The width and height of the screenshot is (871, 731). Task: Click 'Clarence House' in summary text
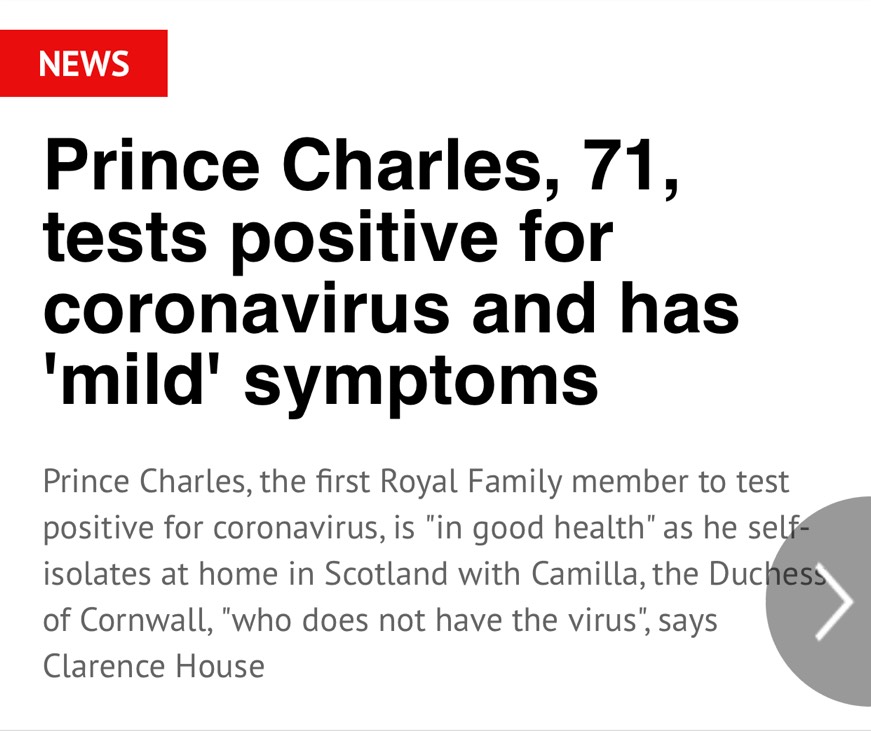[x=154, y=666]
